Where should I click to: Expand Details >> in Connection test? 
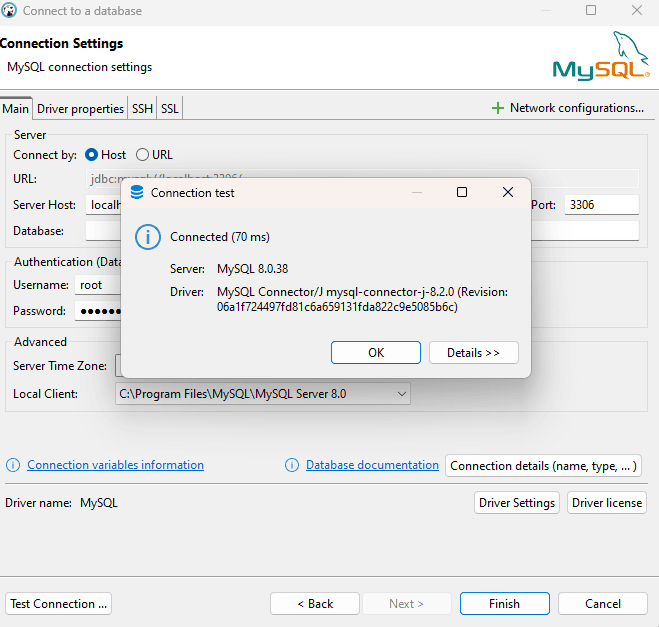pos(474,353)
